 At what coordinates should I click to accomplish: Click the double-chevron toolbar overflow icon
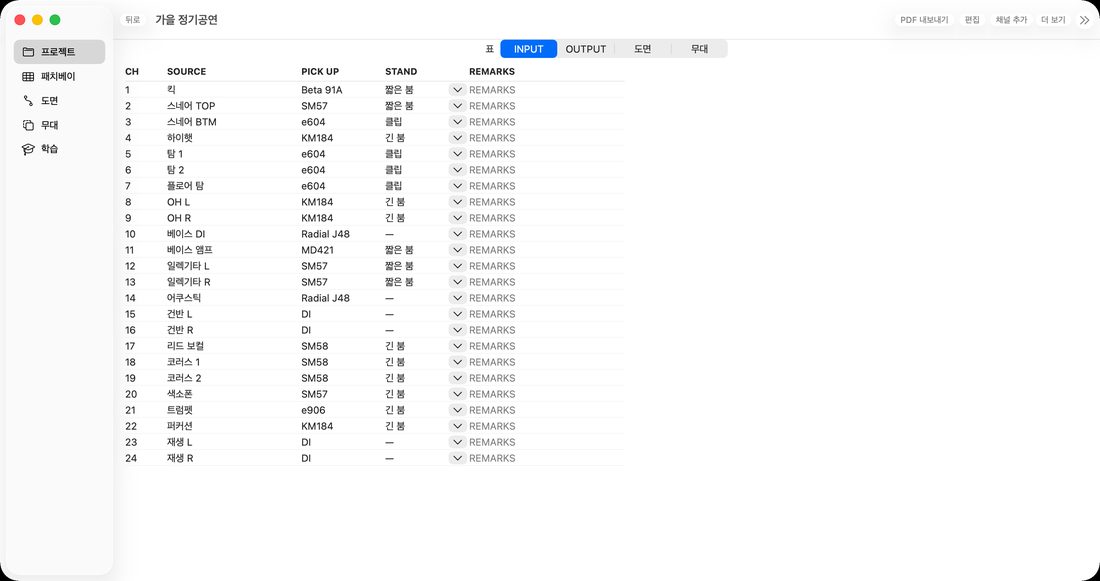(x=1084, y=20)
